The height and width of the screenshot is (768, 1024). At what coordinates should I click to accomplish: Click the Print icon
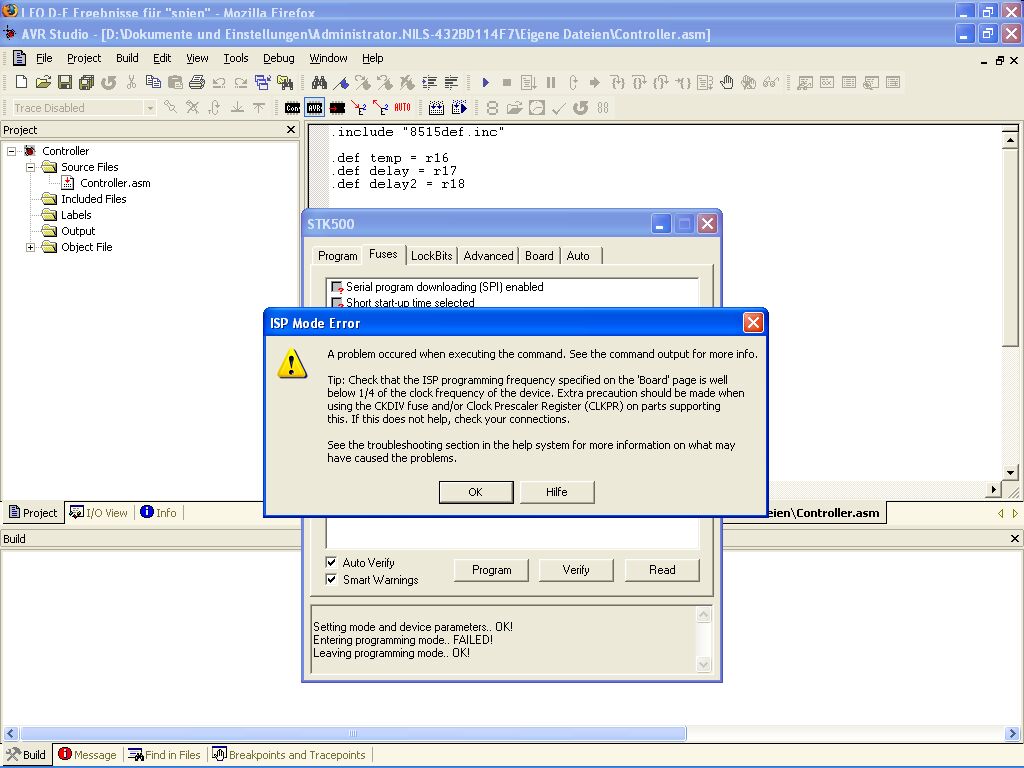(x=197, y=82)
